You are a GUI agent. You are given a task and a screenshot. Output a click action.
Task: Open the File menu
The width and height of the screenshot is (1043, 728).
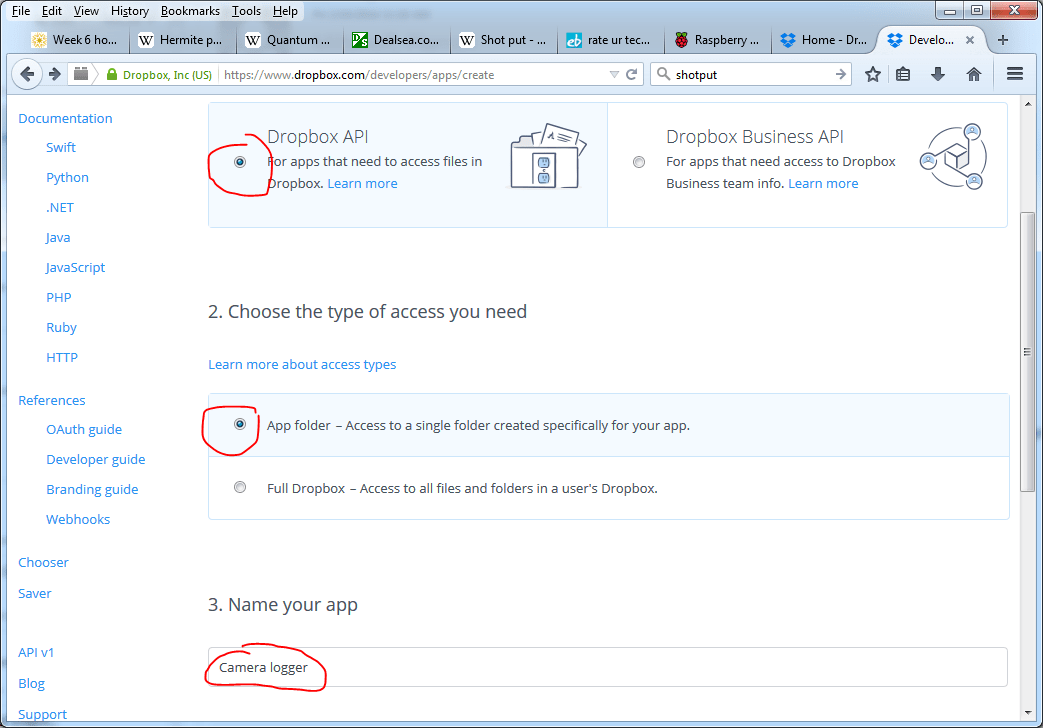21,11
